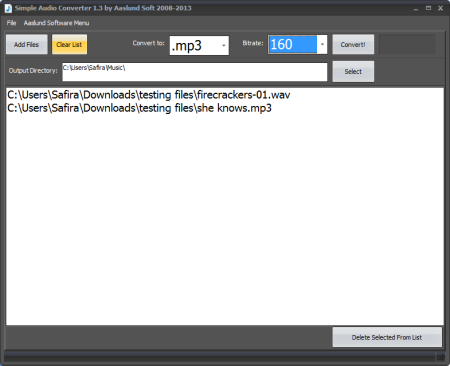Click the bitrate value 160 field
Screen dimensions: 450x366
[x=292, y=44]
